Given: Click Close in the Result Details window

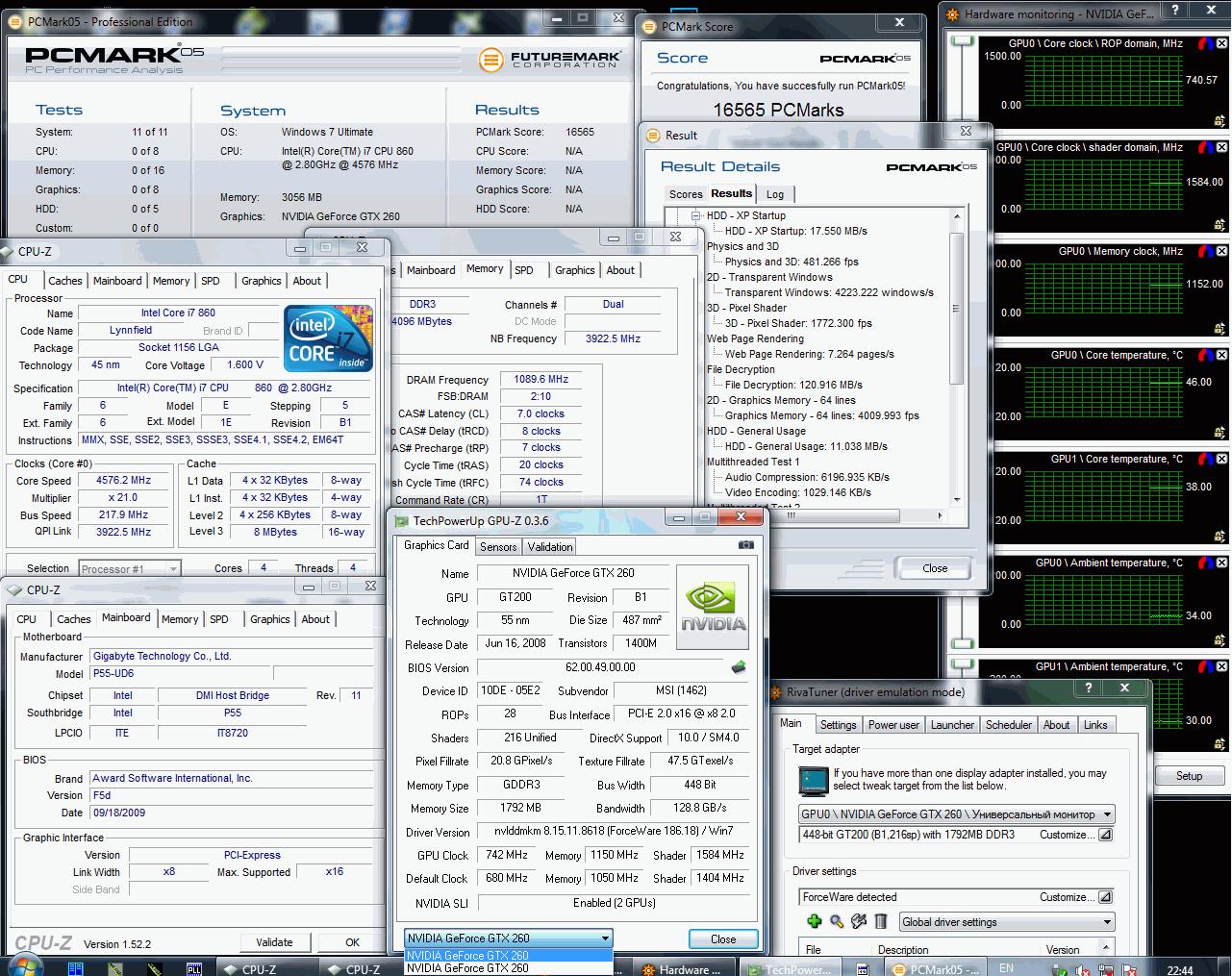Looking at the screenshot, I should click(935, 568).
